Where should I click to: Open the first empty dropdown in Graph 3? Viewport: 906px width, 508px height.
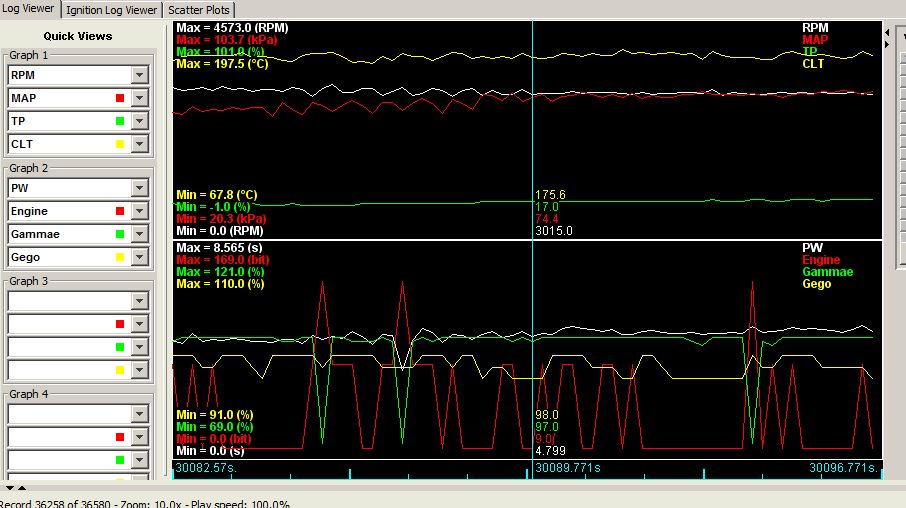[x=140, y=301]
